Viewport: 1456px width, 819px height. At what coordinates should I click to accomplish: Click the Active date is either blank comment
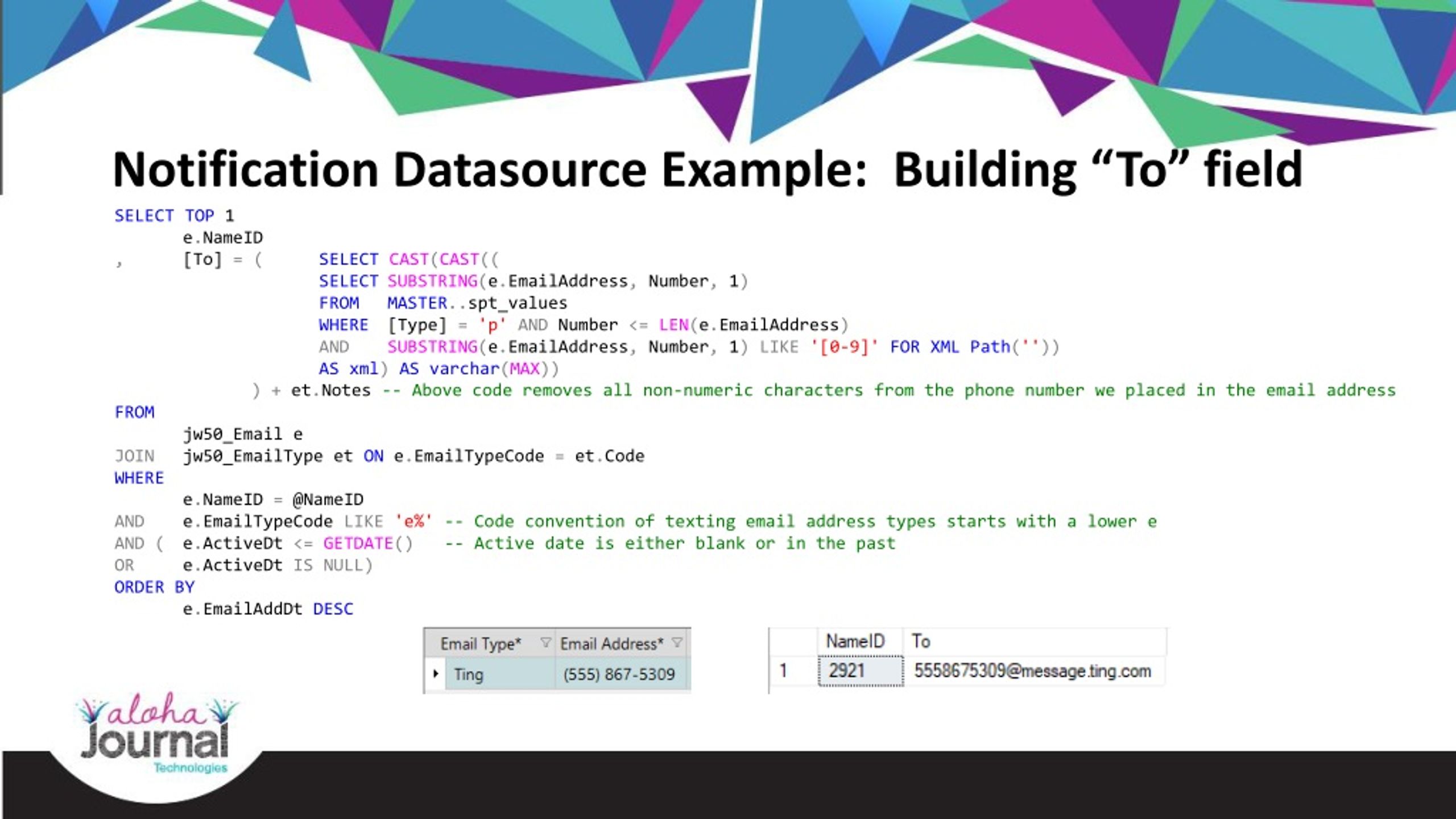tap(670, 543)
